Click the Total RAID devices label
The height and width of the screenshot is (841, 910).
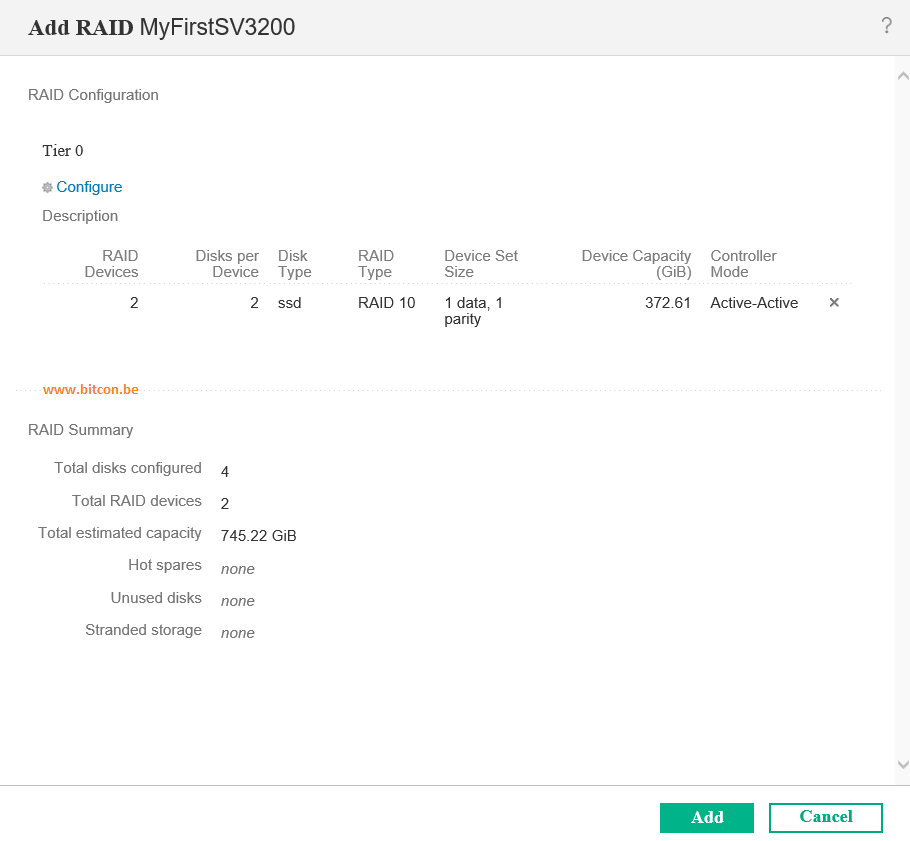pyautogui.click(x=136, y=501)
